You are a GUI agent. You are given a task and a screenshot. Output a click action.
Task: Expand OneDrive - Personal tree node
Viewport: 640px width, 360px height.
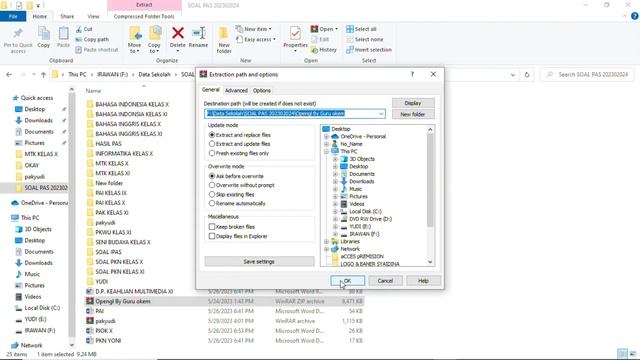pos(326,136)
